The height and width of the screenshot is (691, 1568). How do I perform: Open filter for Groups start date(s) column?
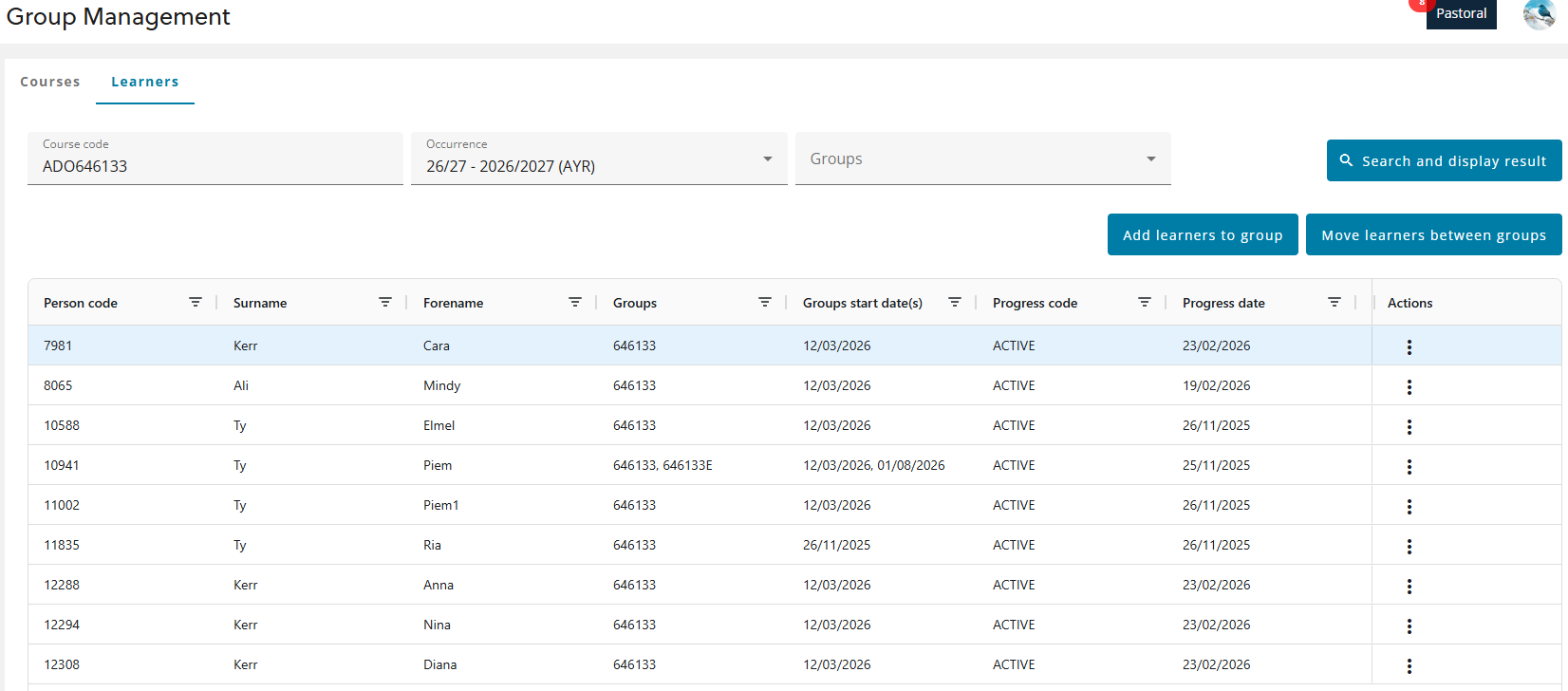click(955, 303)
